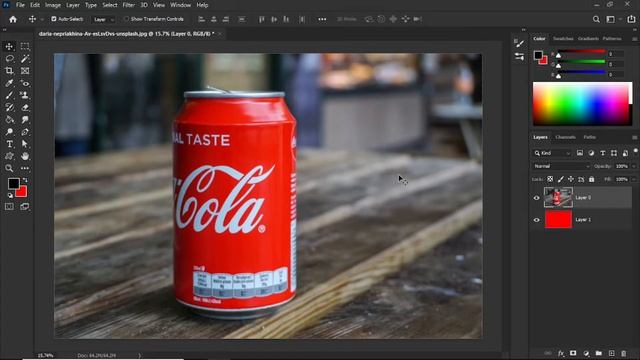Select the Brush tool

9,96
